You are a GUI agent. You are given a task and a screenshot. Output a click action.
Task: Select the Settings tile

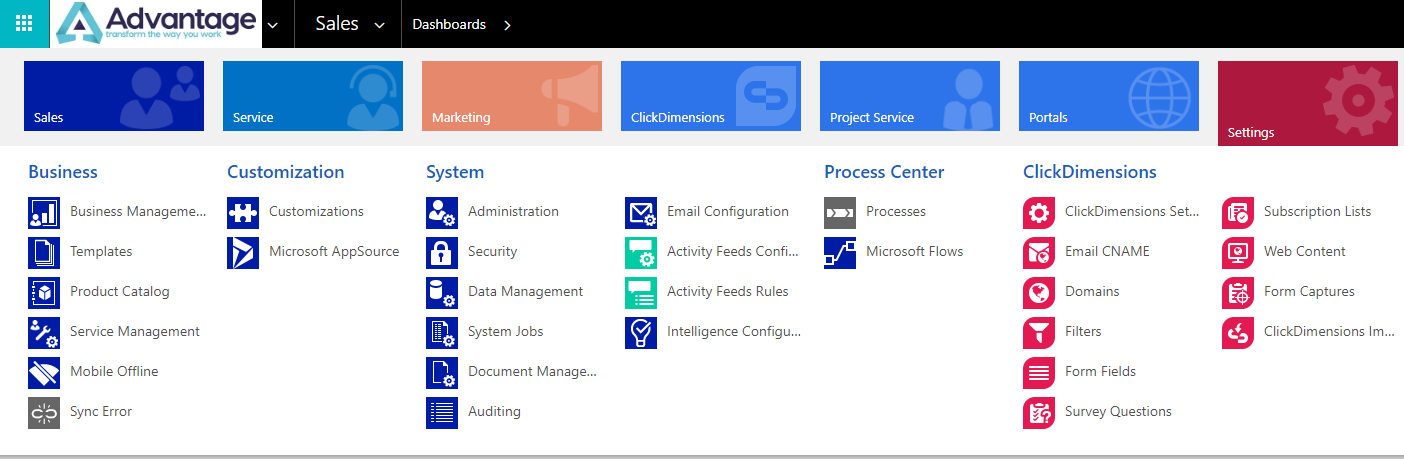pyautogui.click(x=1308, y=103)
